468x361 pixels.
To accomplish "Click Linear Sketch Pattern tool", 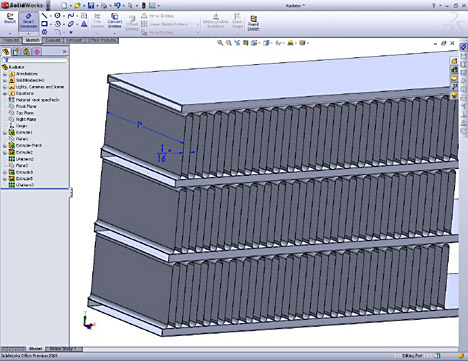I will 164,24.
